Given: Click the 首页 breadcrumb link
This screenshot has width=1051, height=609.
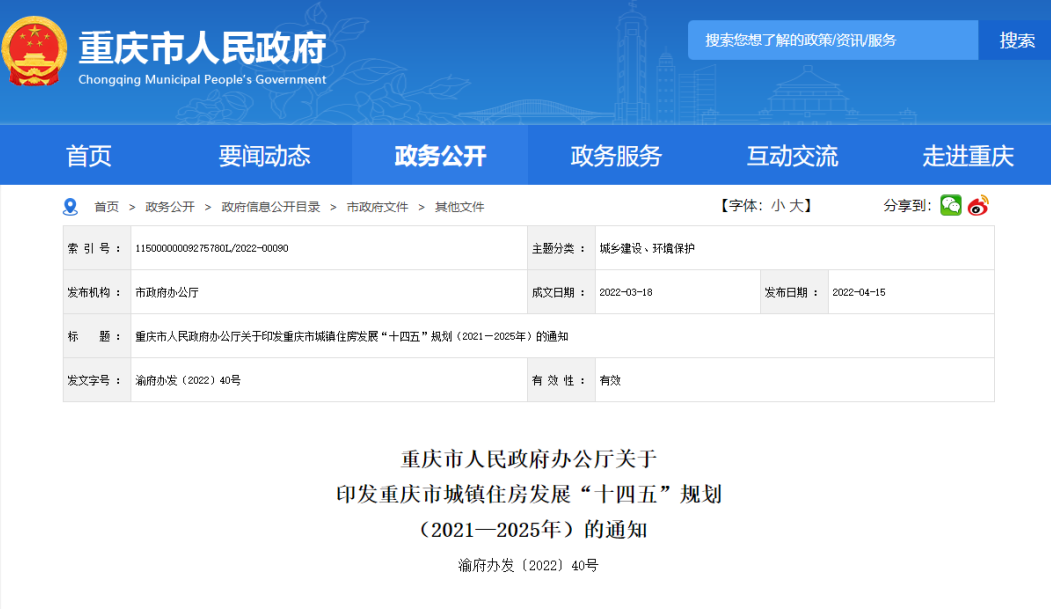Looking at the screenshot, I should (107, 207).
